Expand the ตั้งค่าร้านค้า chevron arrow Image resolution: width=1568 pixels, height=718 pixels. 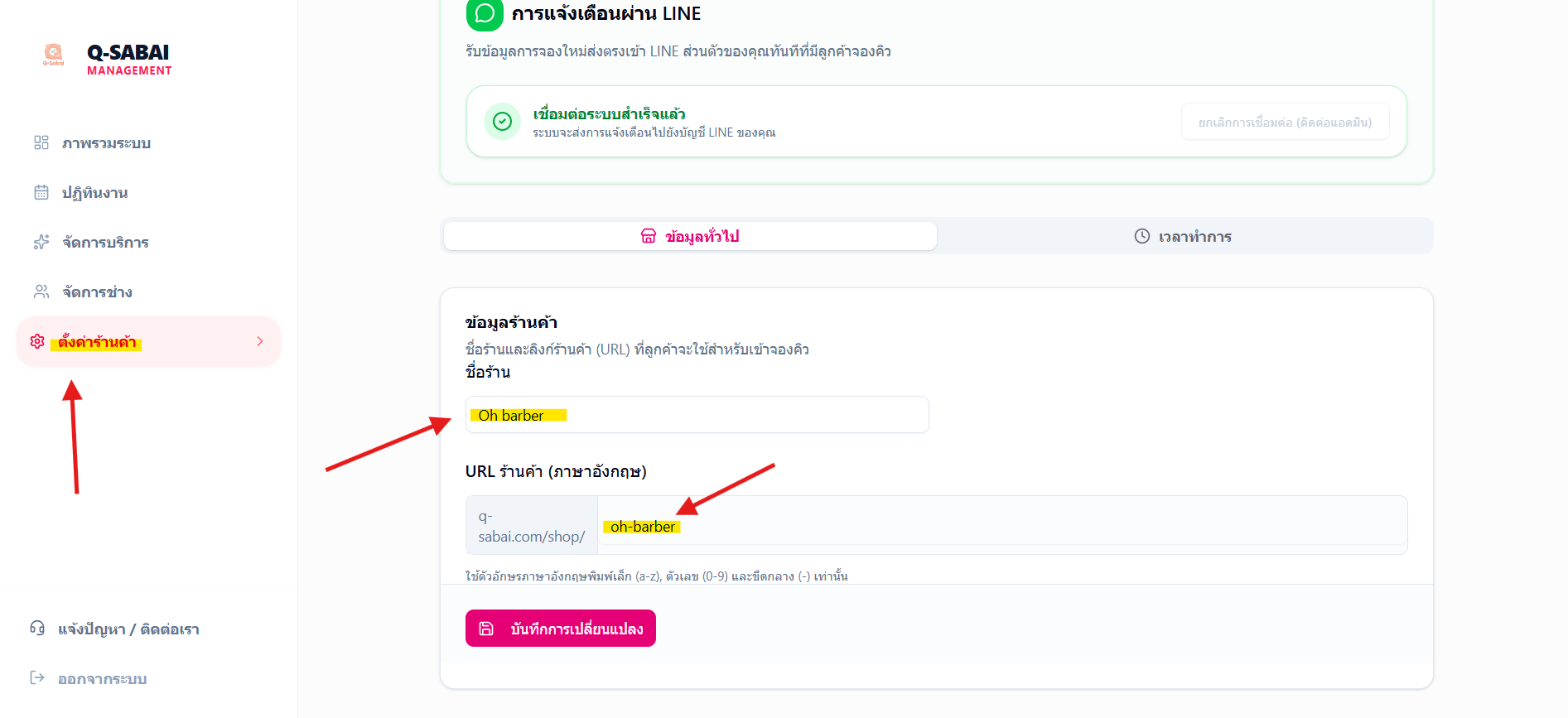pos(260,341)
